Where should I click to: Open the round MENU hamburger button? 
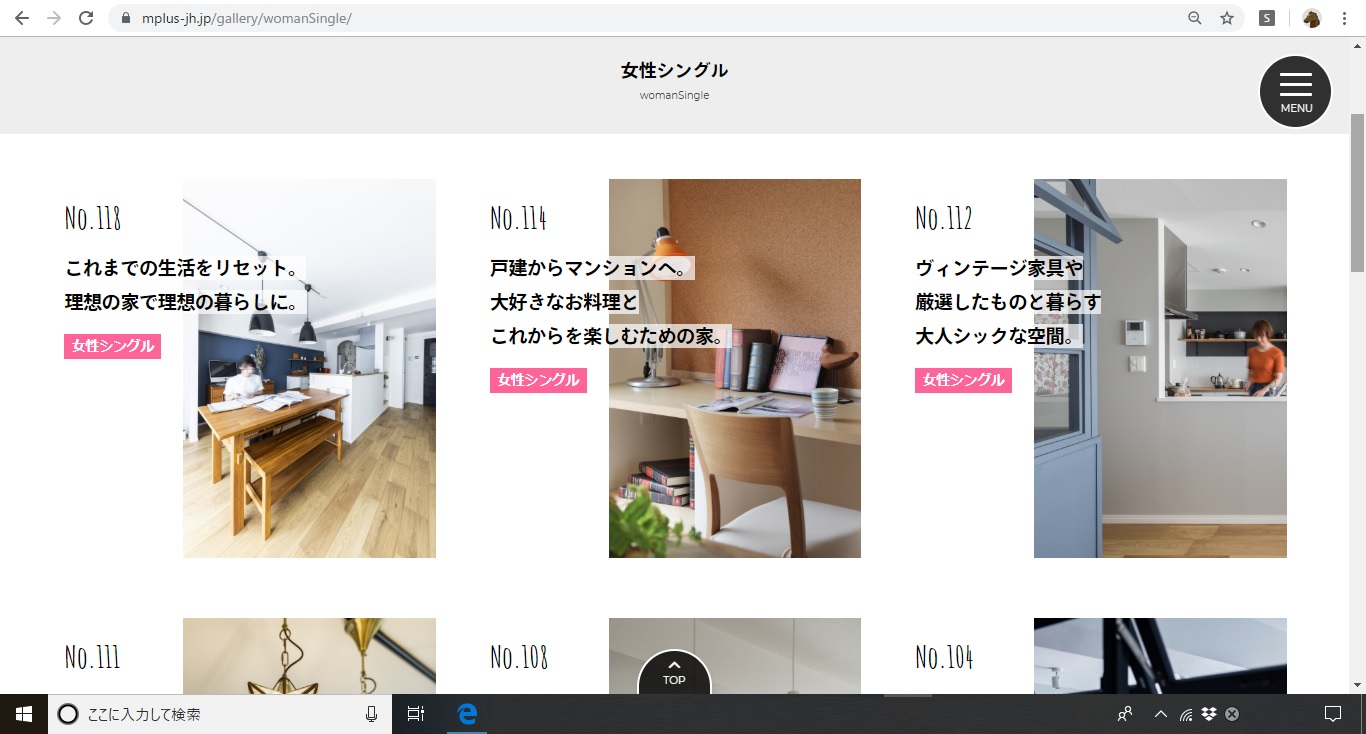pos(1296,92)
